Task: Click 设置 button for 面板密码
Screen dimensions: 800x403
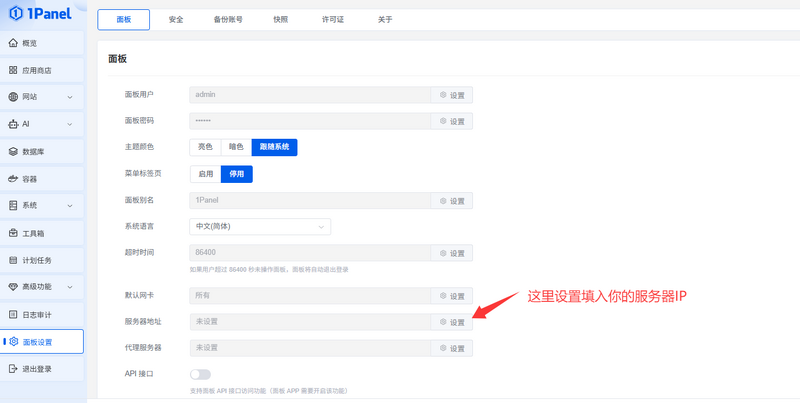Action: (452, 121)
